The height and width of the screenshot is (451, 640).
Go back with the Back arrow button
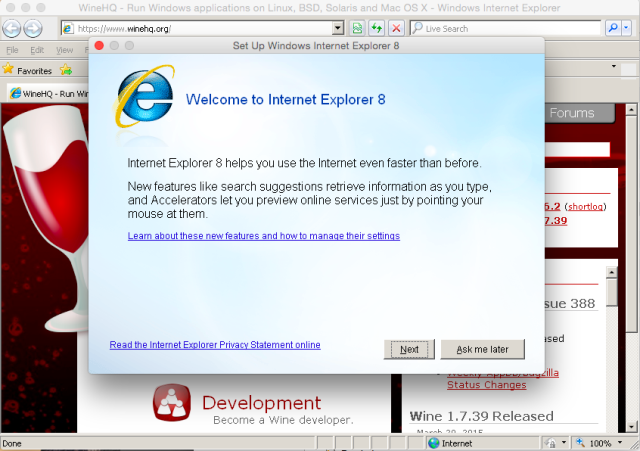pos(11,29)
